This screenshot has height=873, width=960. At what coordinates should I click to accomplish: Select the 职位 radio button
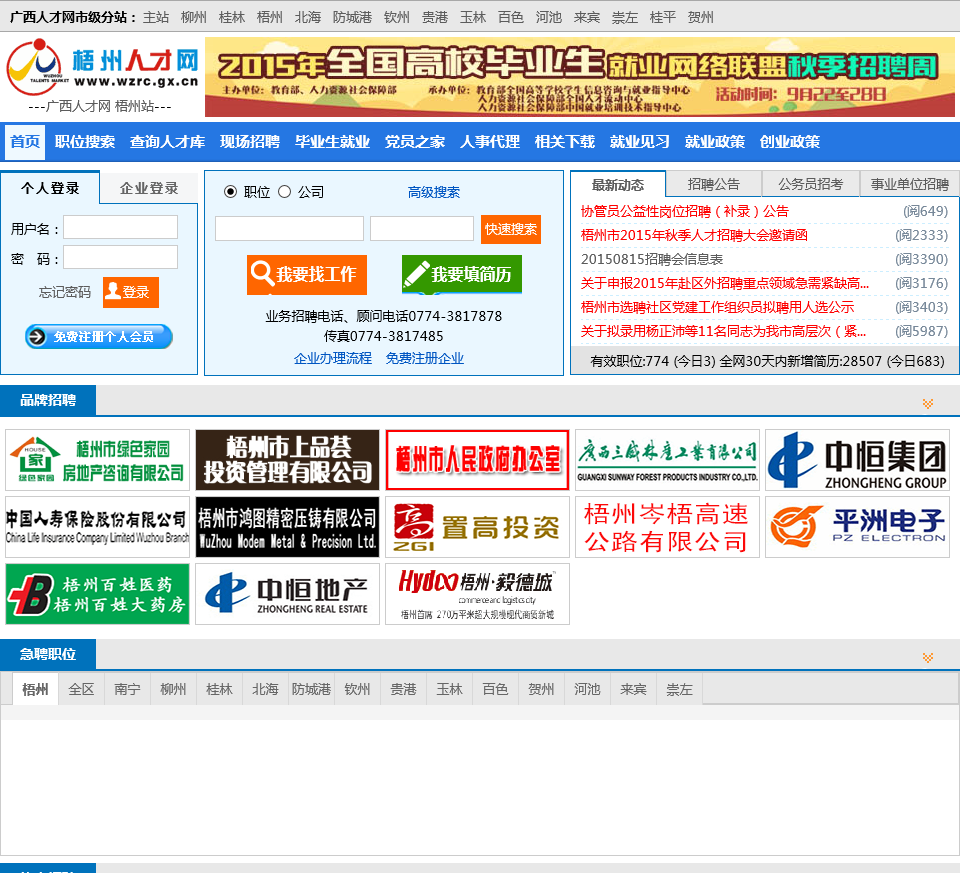coord(230,192)
